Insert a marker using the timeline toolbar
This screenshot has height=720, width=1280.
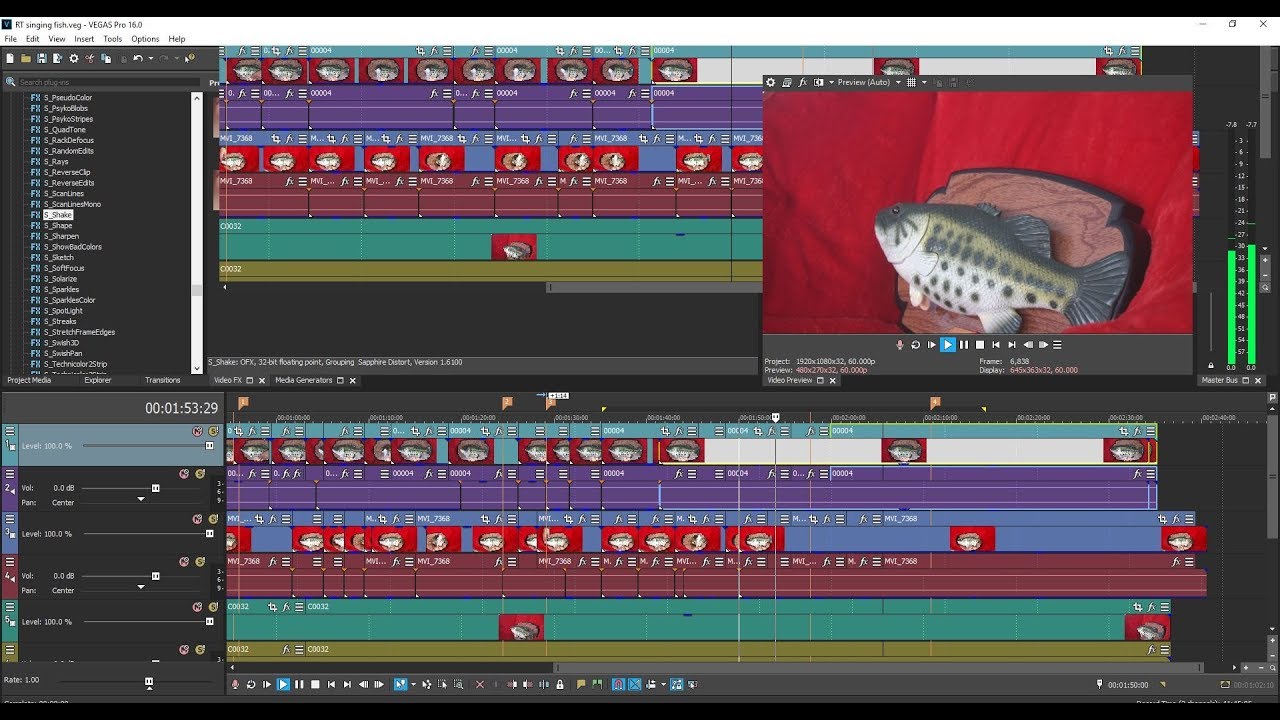point(581,685)
